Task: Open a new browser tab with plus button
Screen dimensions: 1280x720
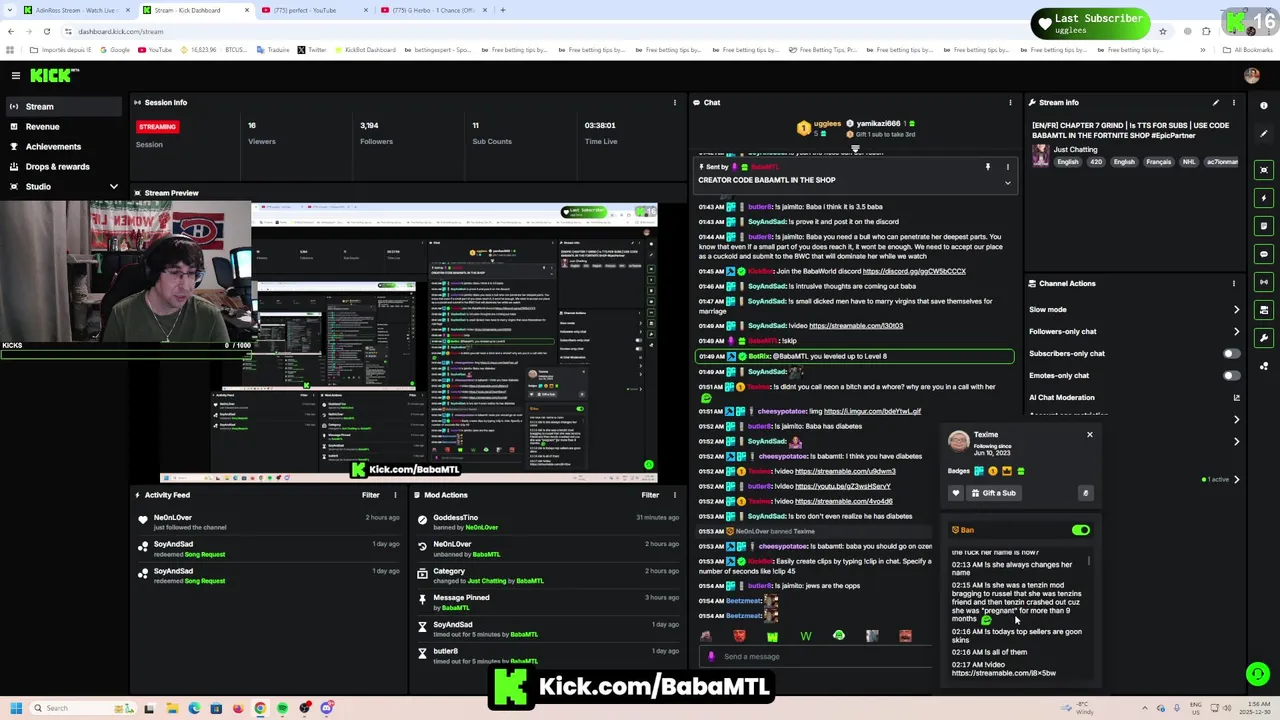Action: [x=503, y=10]
